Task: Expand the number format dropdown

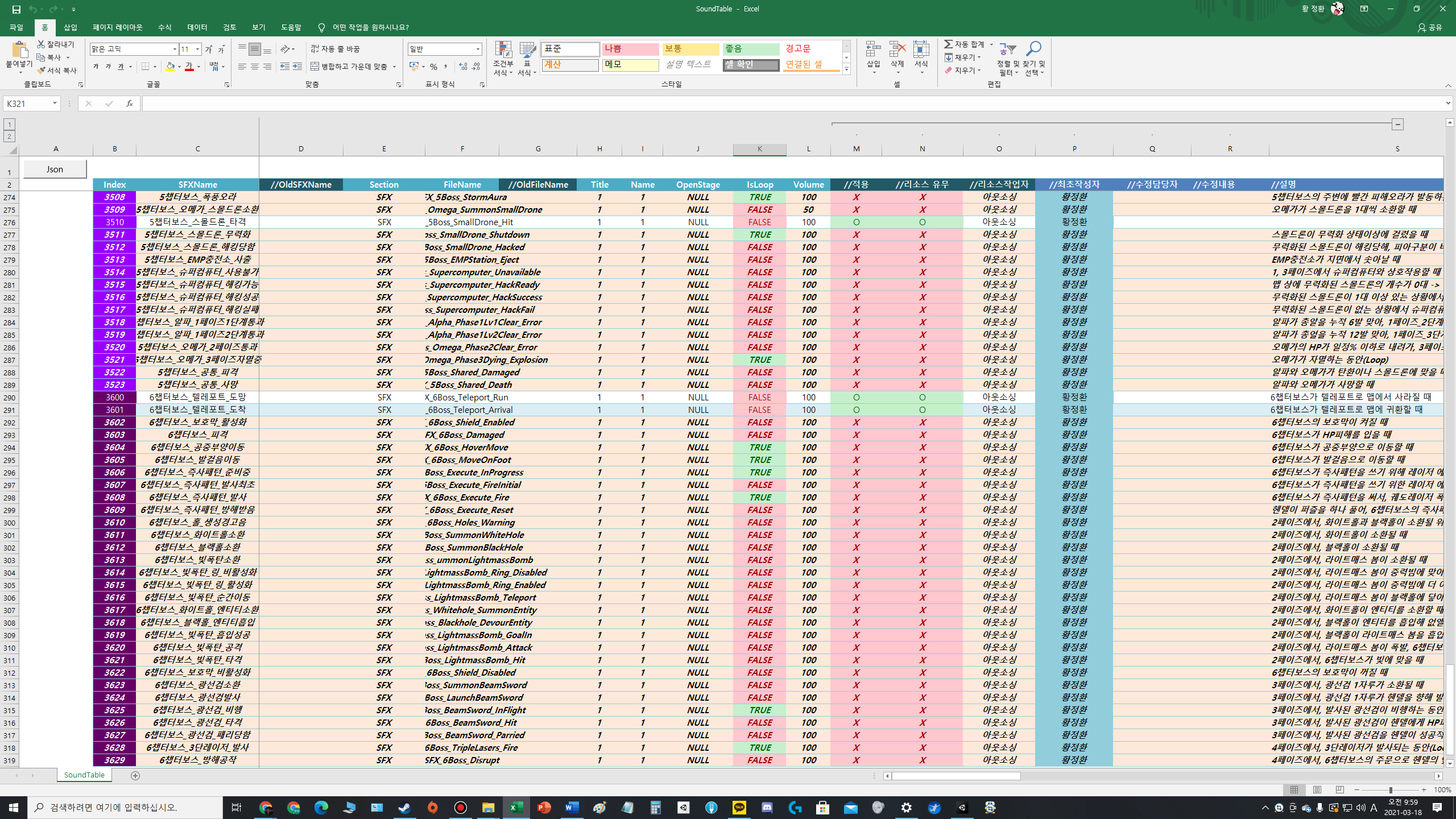Action: [x=478, y=49]
